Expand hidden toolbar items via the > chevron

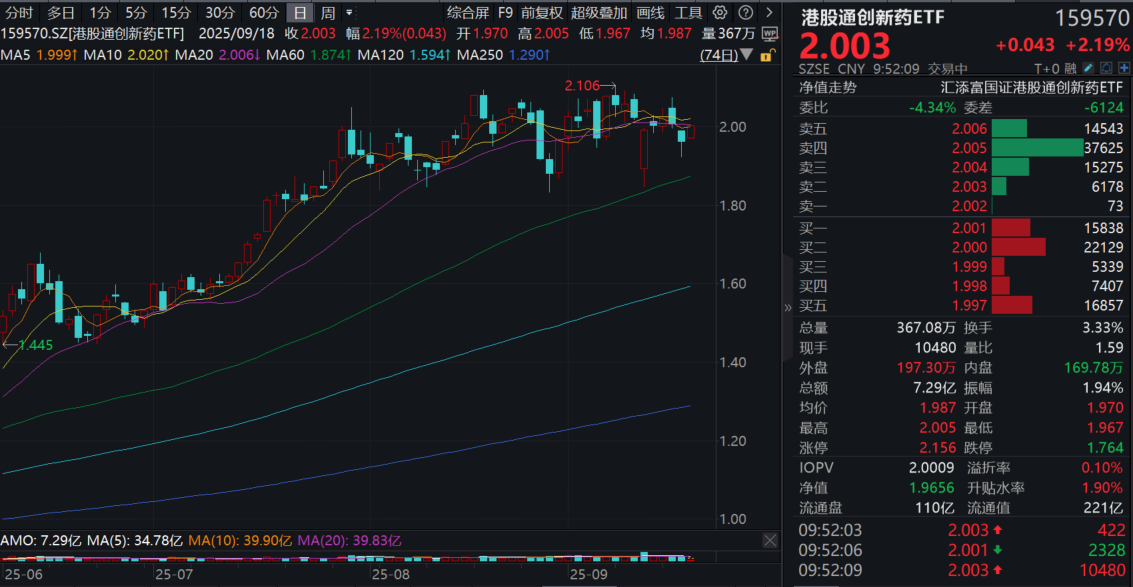(768, 12)
